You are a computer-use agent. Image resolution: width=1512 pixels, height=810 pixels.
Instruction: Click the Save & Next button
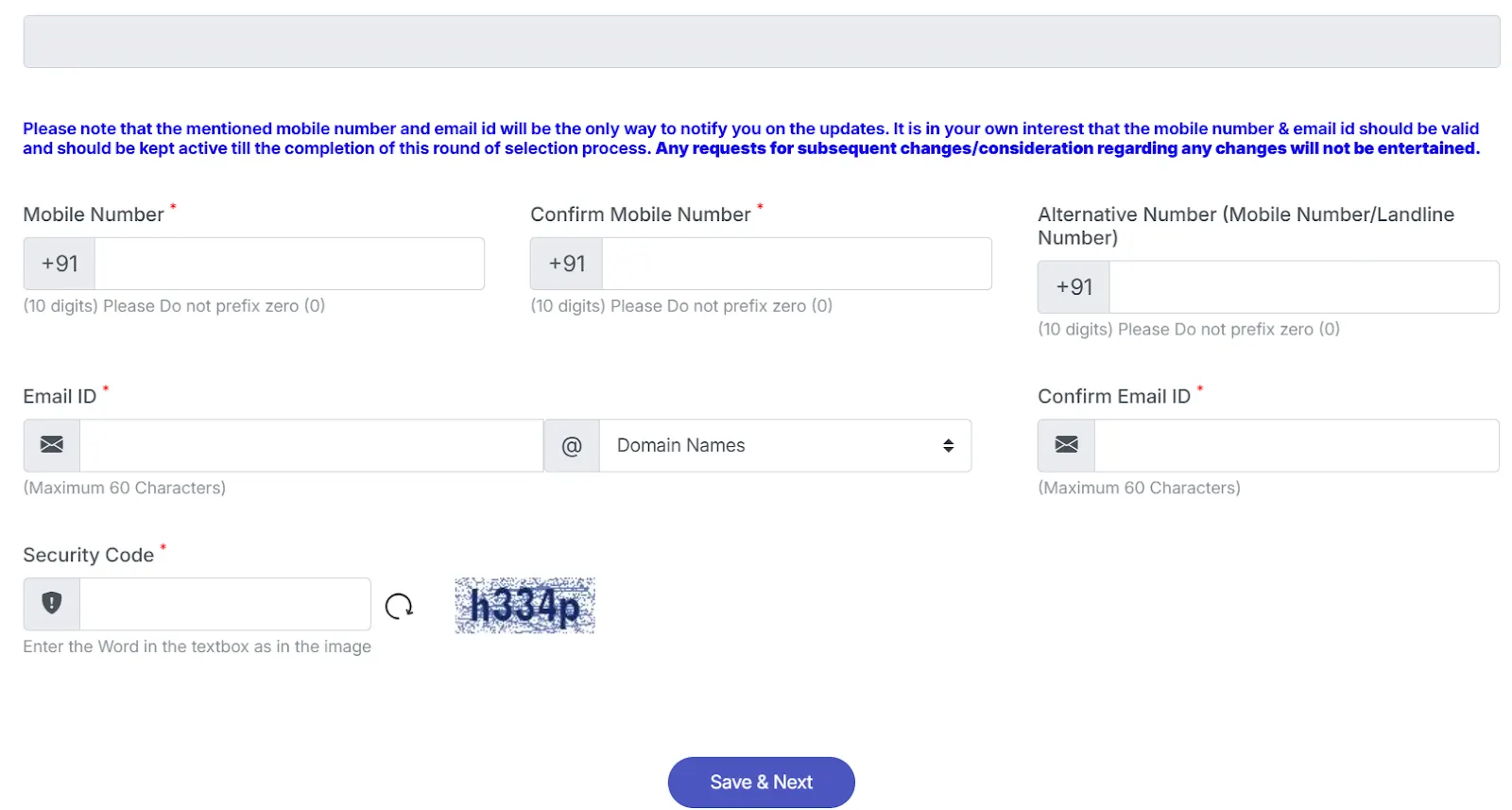pyautogui.click(x=761, y=782)
